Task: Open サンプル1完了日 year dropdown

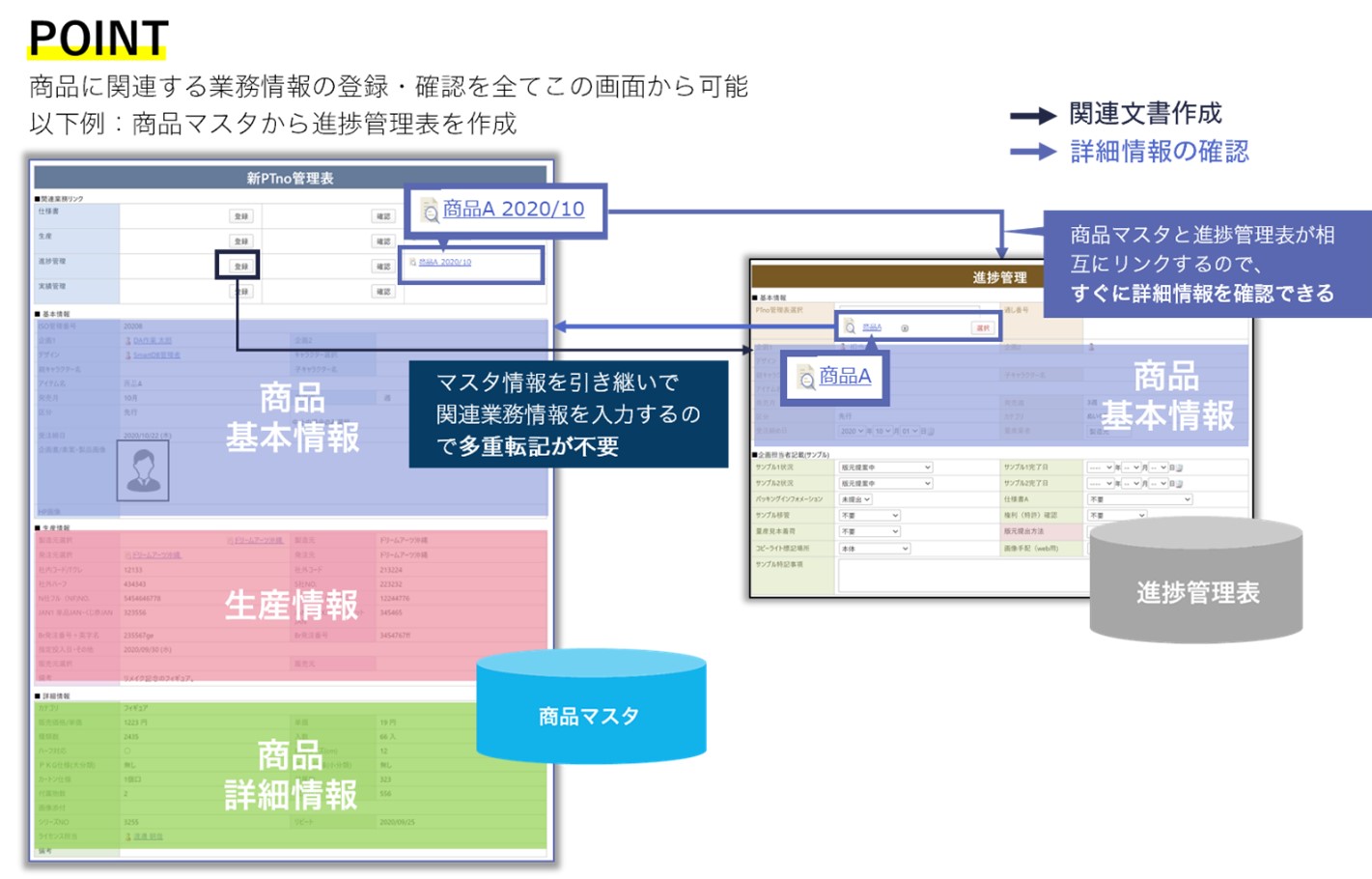Action: click(x=1101, y=468)
